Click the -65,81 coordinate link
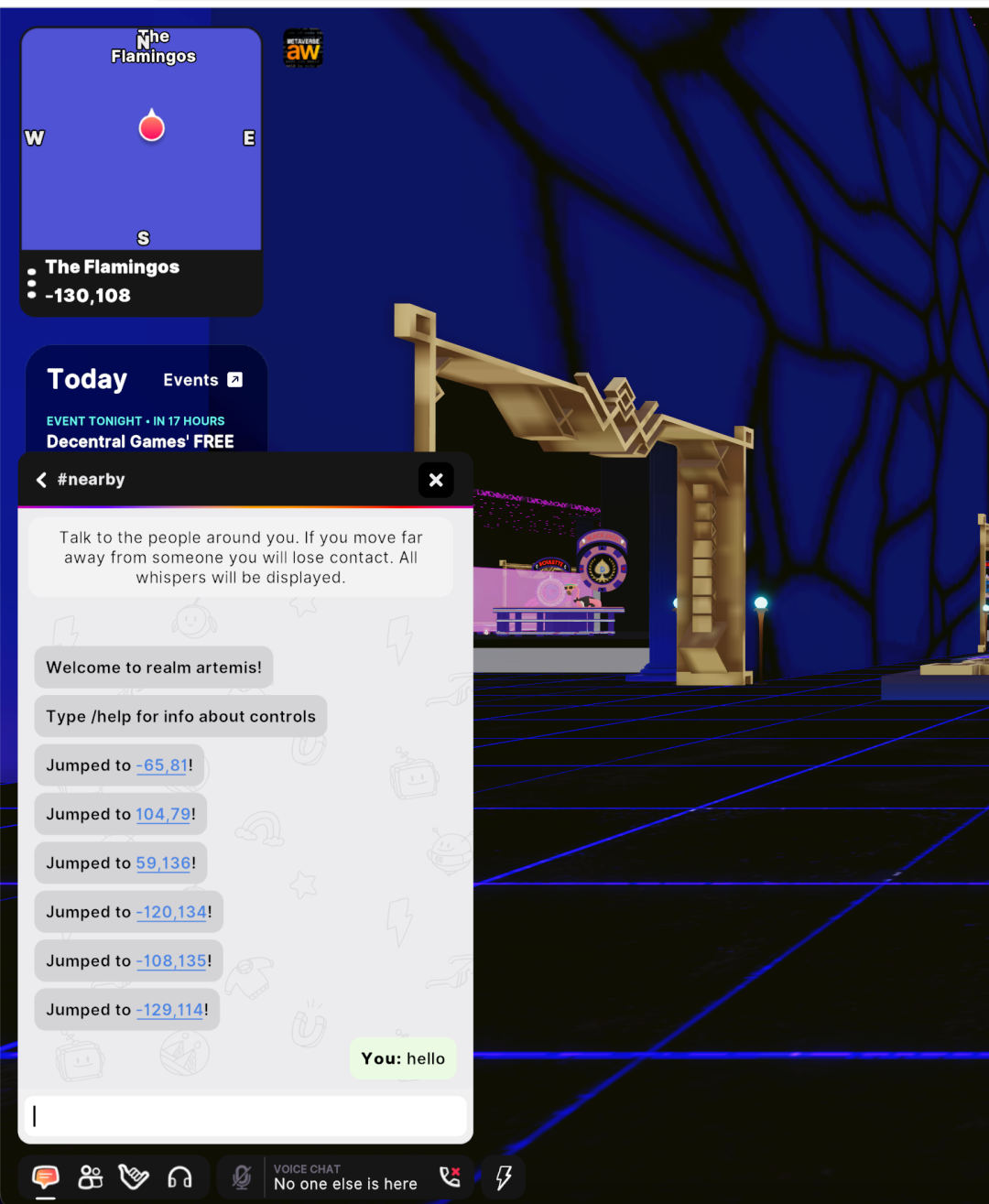This screenshot has height=1204, width=989. 162,765
